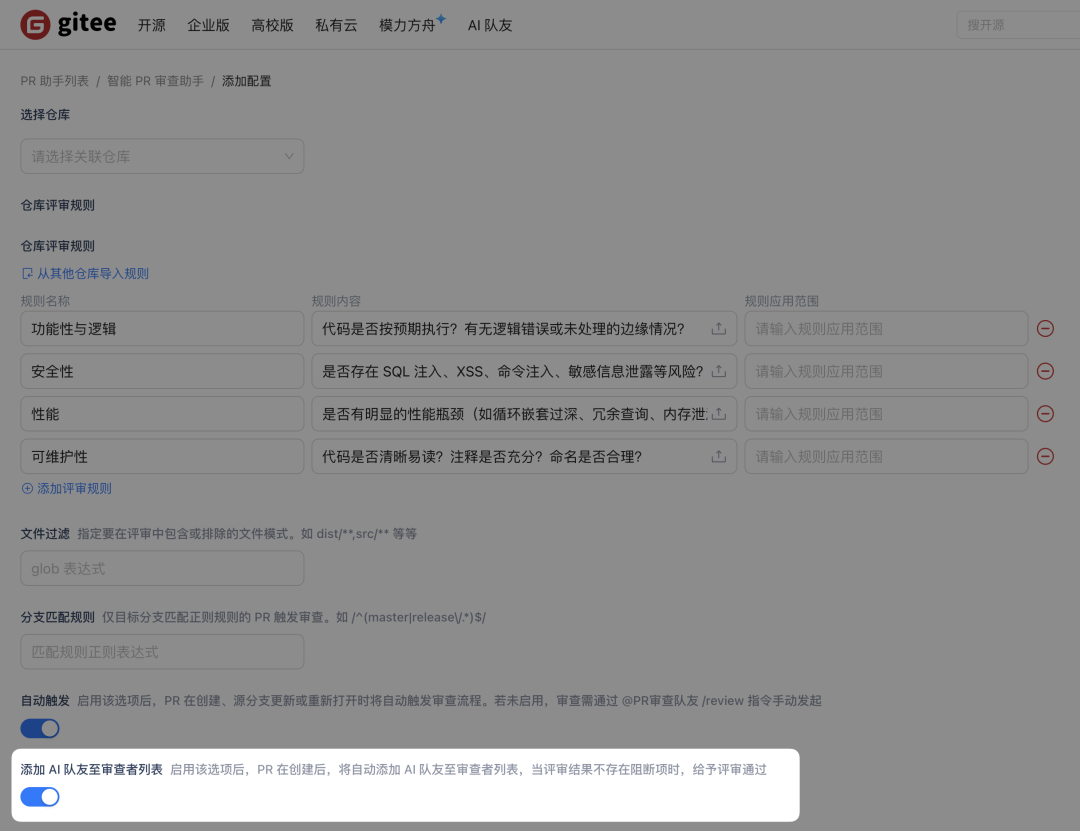The image size is (1080, 831).
Task: Delete the 性能 rule with its minus icon
Action: [1046, 414]
